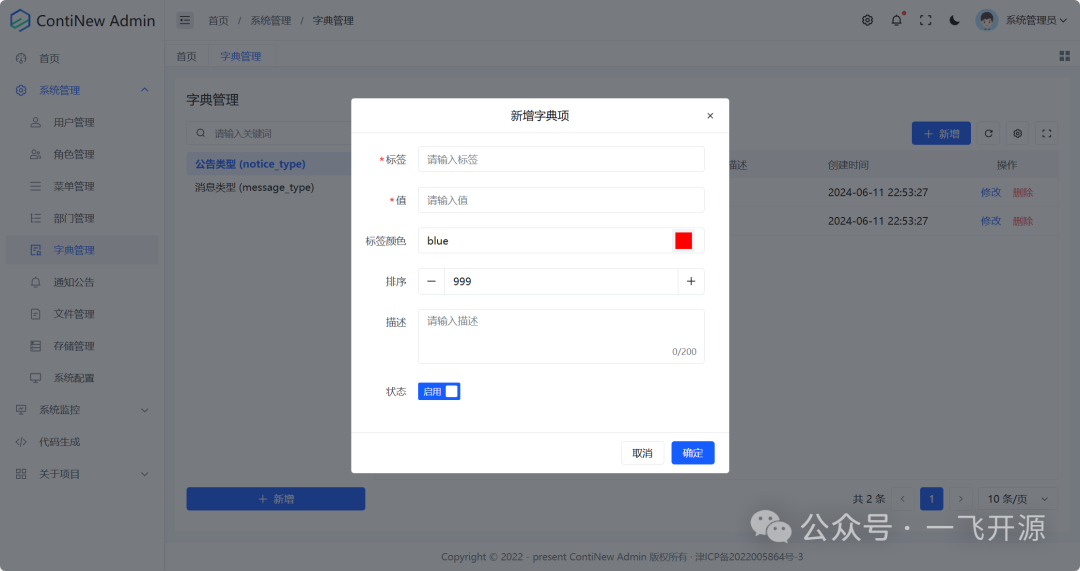The width and height of the screenshot is (1080, 571).
Task: Click the search icon in the keyword field
Action: pyautogui.click(x=200, y=133)
